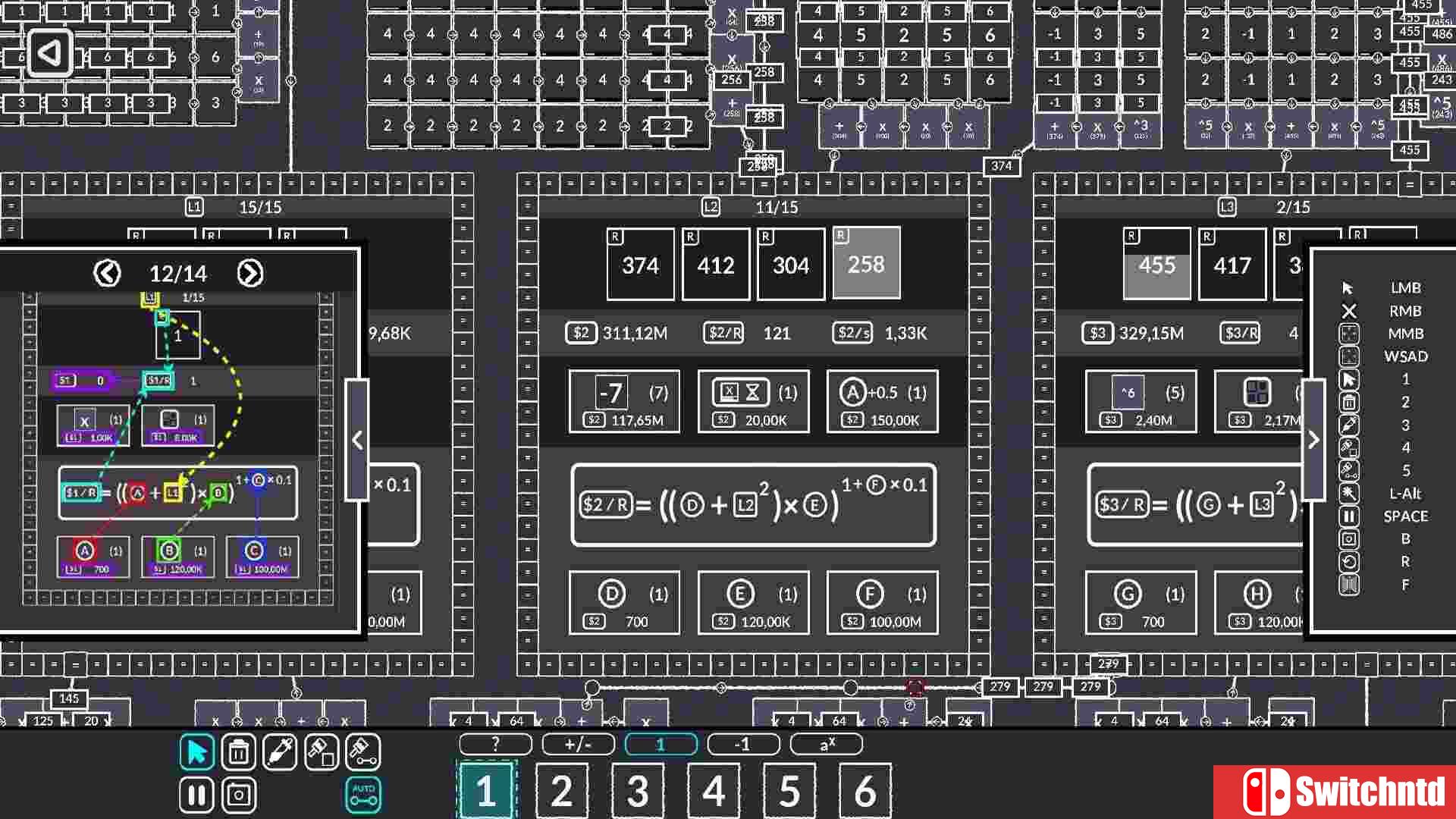Go to next tutorial page arrow
The width and height of the screenshot is (1456, 819).
click(250, 273)
